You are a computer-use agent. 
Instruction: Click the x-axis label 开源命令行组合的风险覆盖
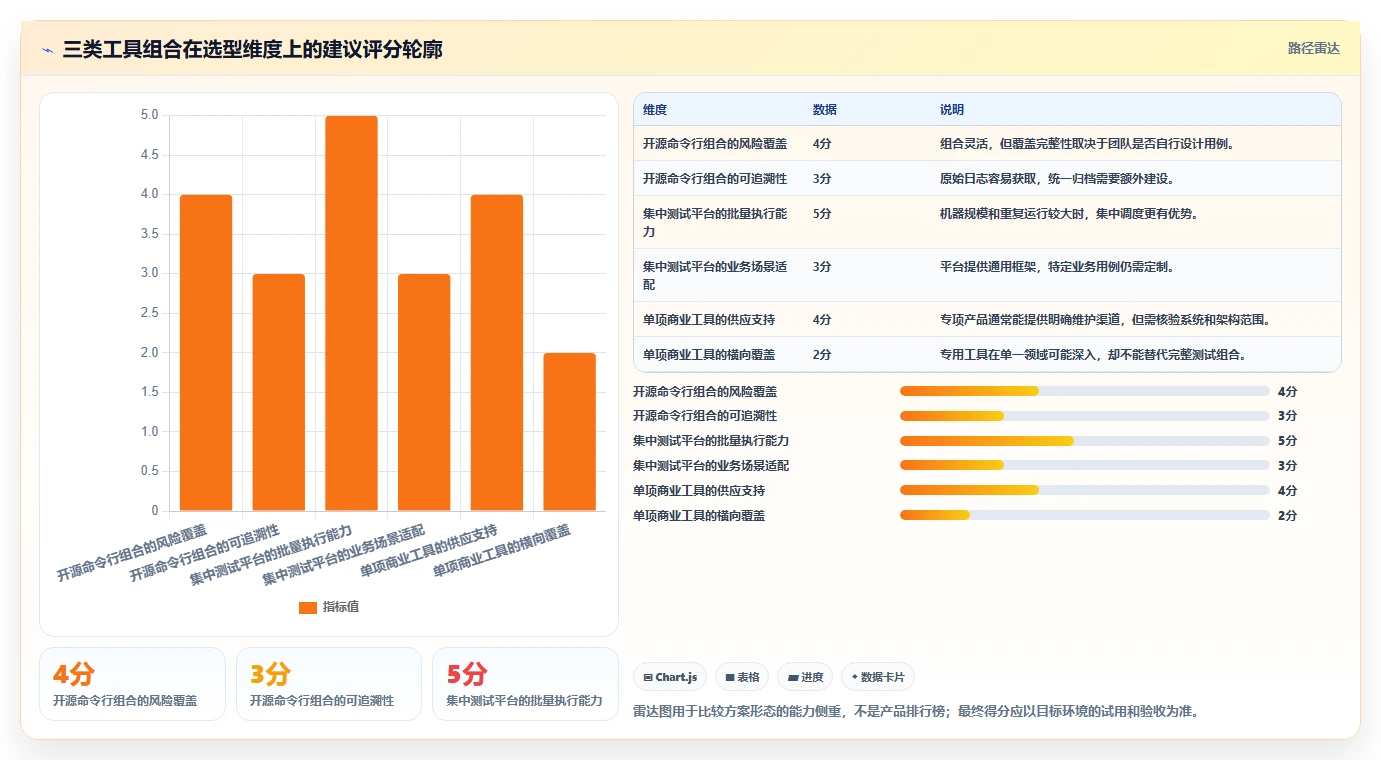pos(132,553)
